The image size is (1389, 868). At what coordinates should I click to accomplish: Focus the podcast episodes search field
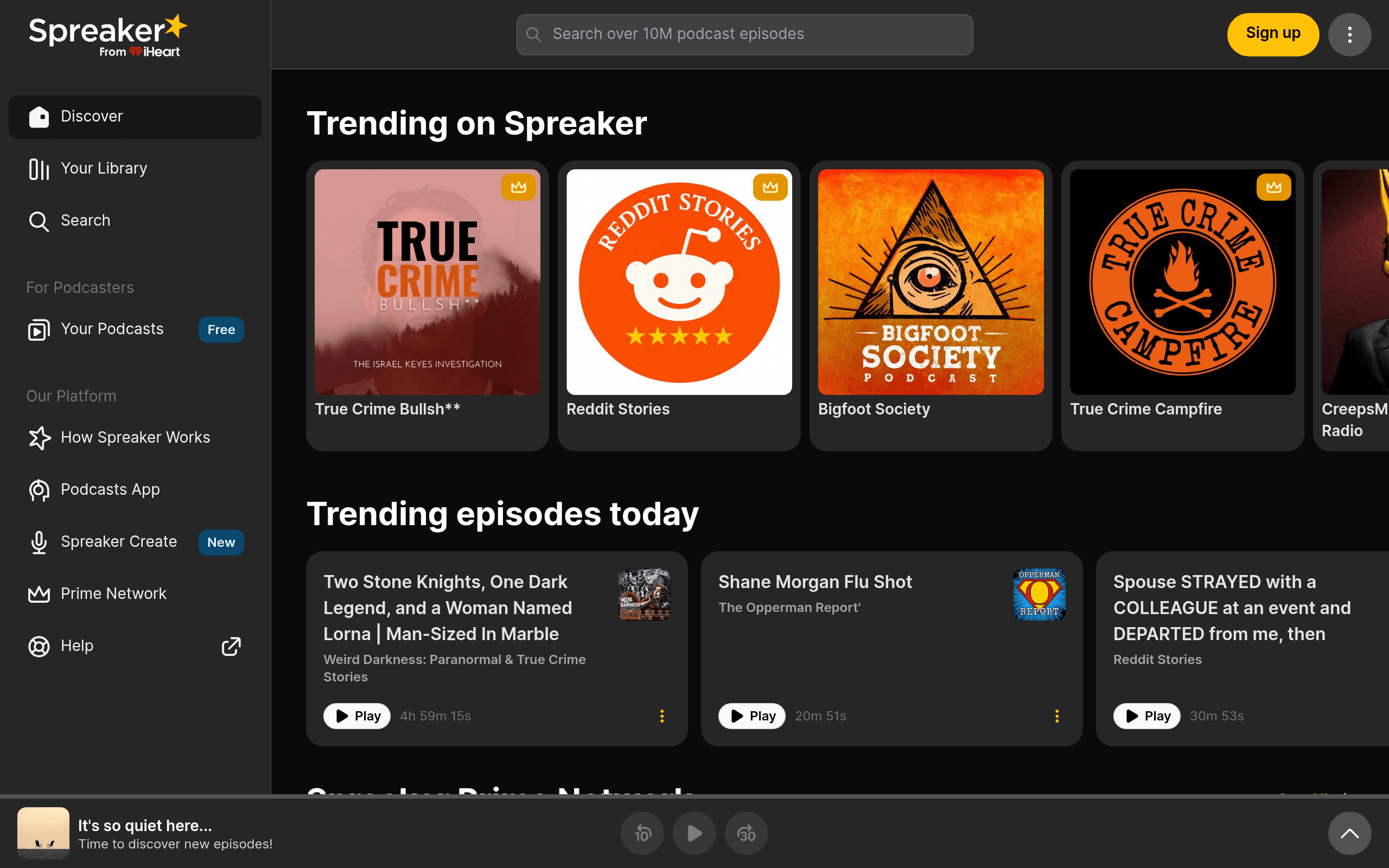744,34
